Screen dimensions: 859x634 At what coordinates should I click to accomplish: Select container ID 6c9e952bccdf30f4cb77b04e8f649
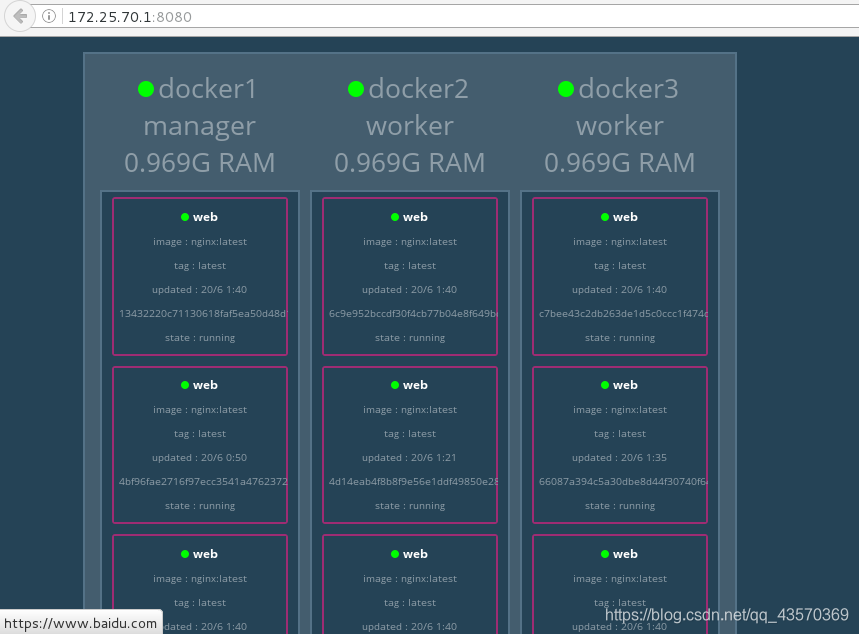point(413,313)
